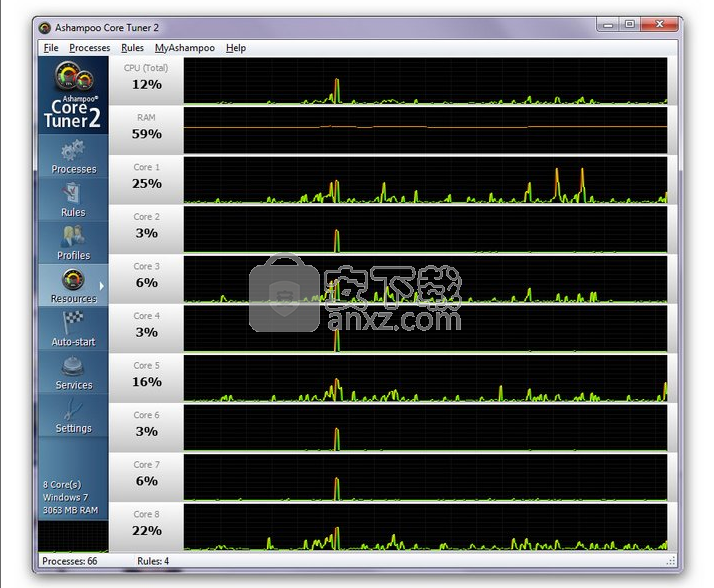
Task: Open the Rules menu in menu bar
Action: 132,48
